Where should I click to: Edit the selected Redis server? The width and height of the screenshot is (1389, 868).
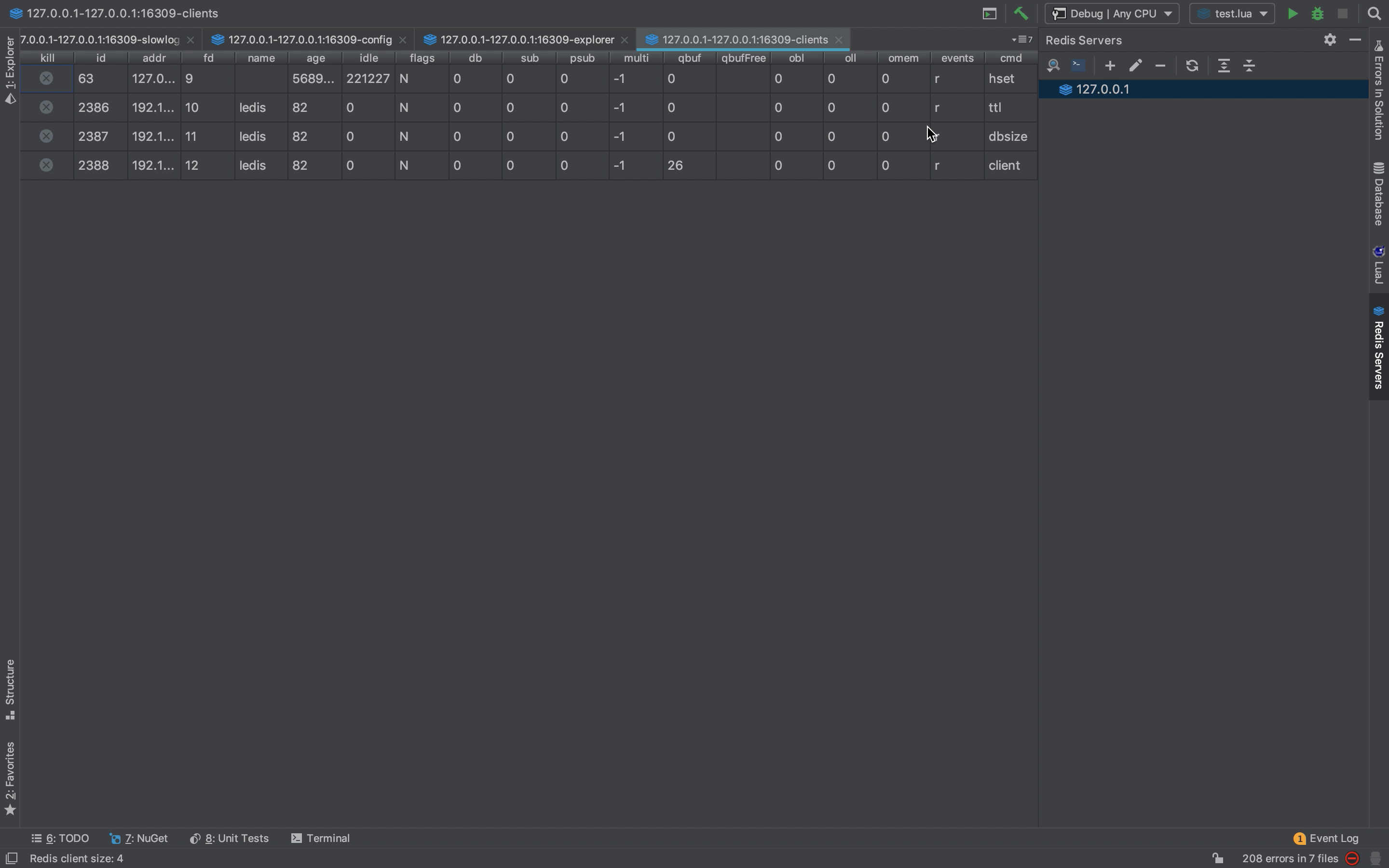(x=1135, y=66)
